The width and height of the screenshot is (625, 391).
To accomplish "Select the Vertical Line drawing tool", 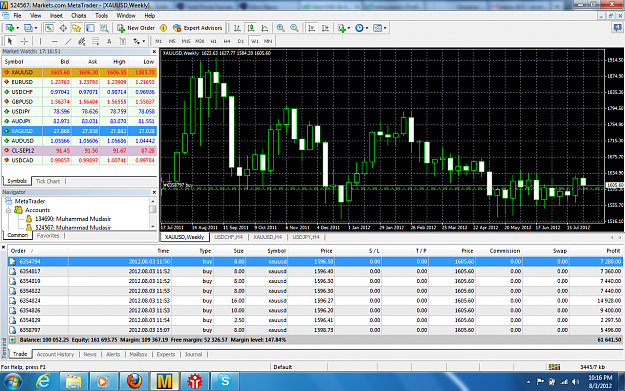I will pos(40,41).
